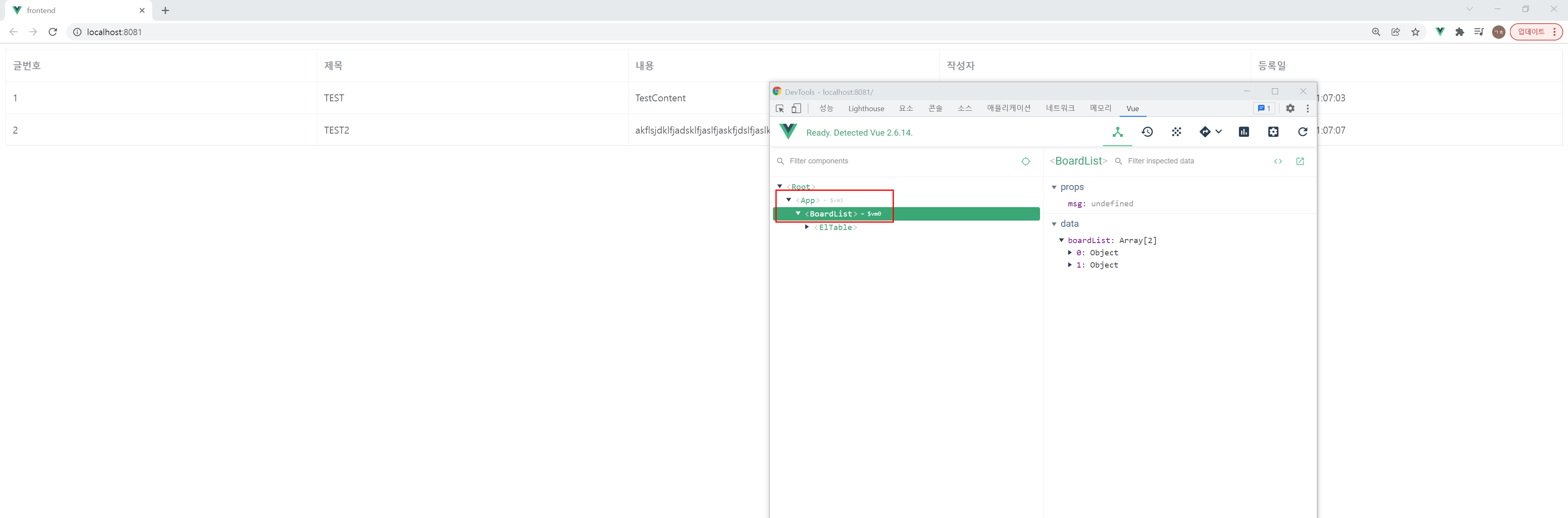
Task: Click select component in page target icon
Action: 1026,161
